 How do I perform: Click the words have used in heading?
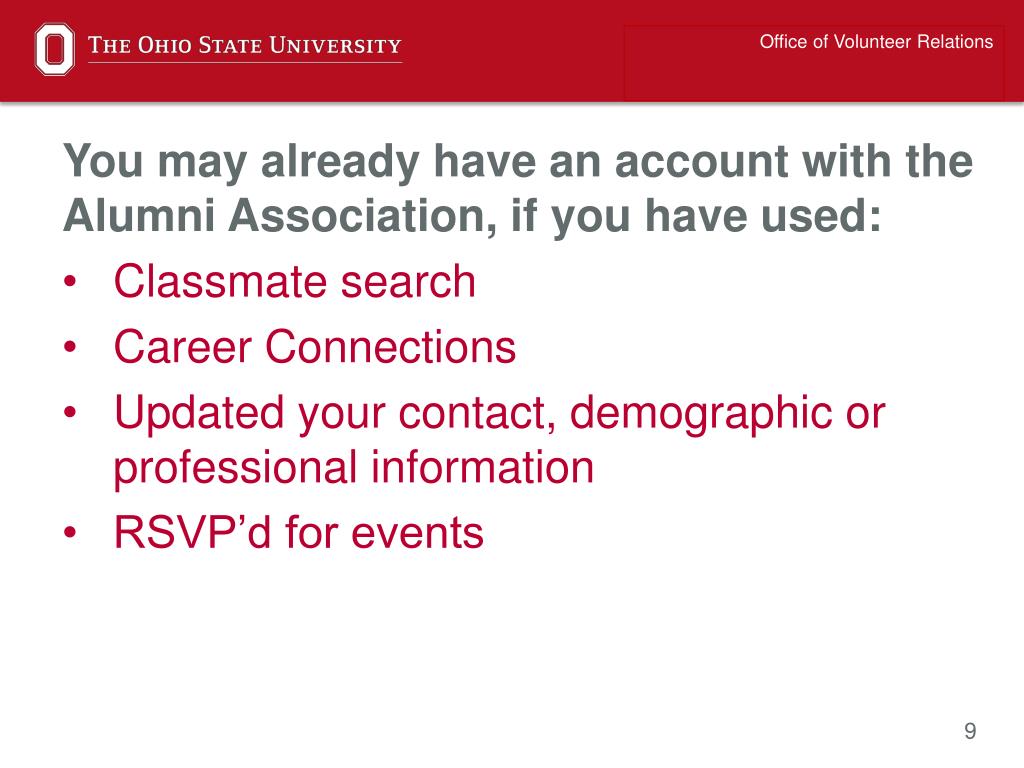763,215
